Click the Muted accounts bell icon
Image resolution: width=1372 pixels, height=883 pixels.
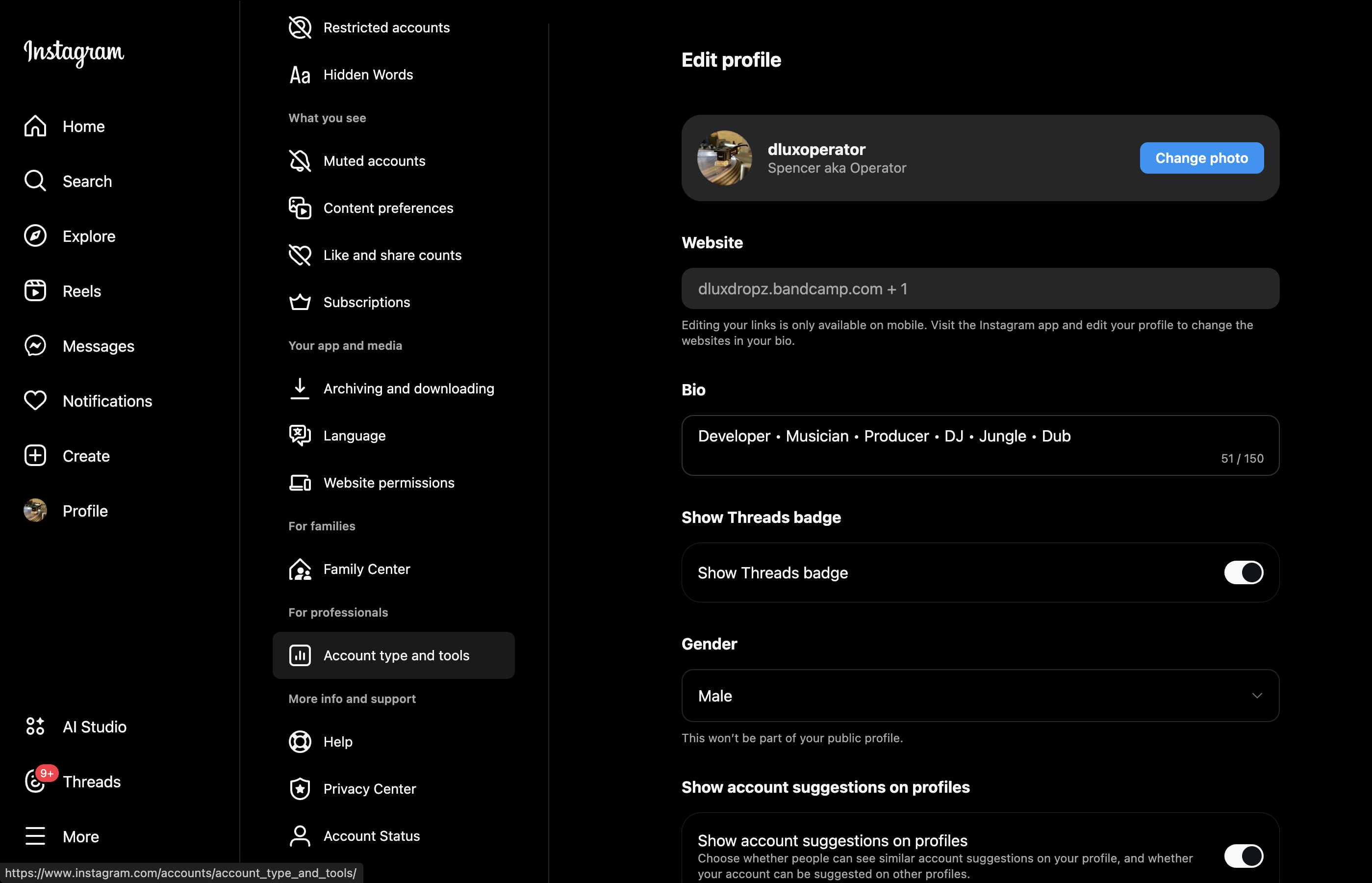(300, 161)
